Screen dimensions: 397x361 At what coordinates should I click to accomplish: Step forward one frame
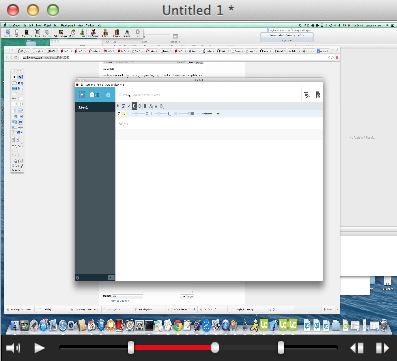pyautogui.click(x=382, y=348)
